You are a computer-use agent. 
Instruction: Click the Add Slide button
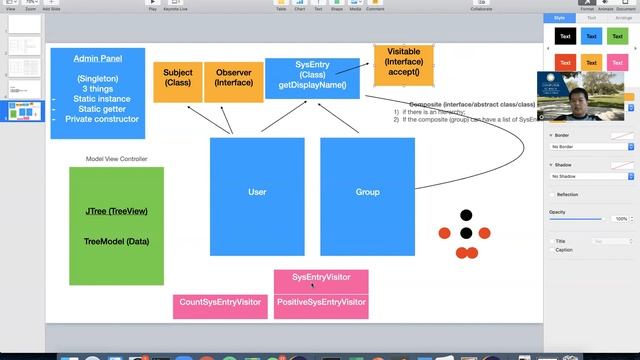point(51,5)
